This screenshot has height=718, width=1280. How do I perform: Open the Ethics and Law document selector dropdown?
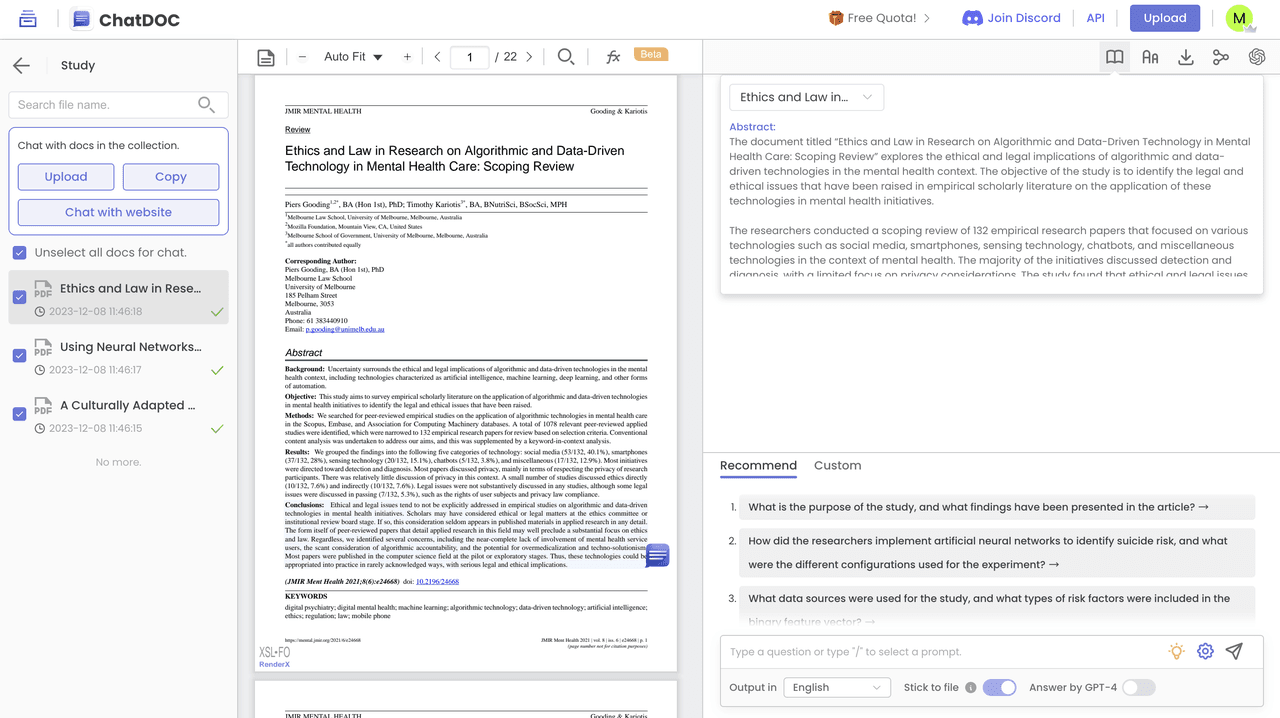[x=806, y=97]
